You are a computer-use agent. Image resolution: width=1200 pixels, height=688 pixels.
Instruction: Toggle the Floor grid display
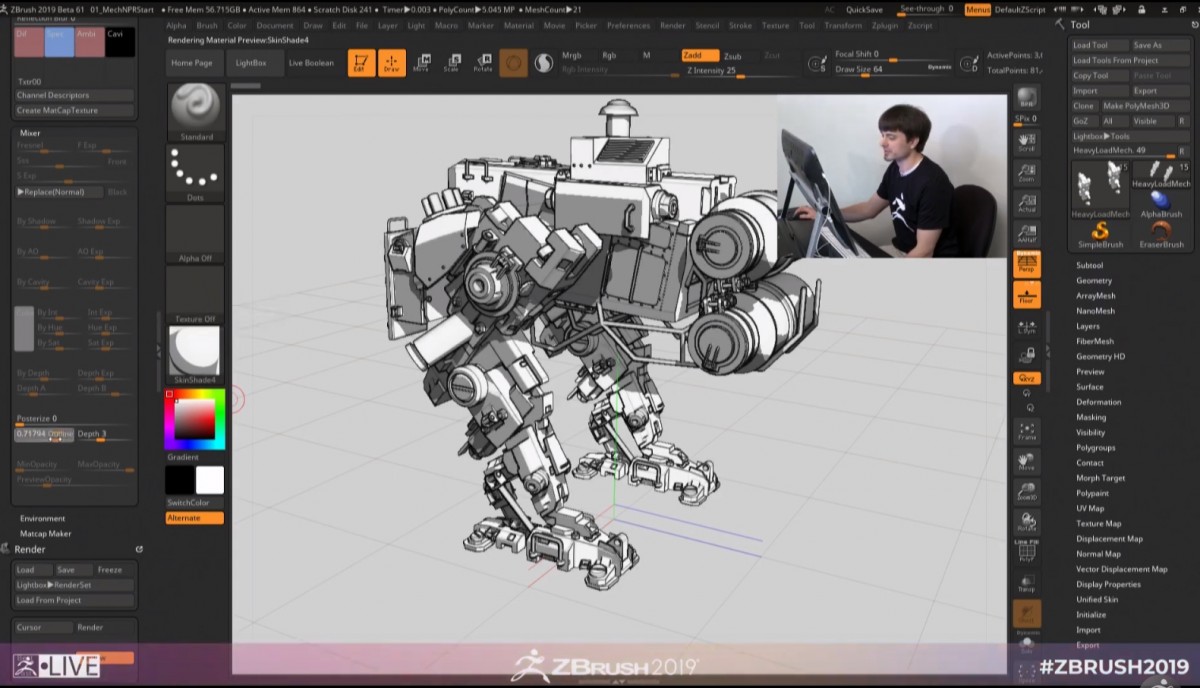click(1026, 294)
